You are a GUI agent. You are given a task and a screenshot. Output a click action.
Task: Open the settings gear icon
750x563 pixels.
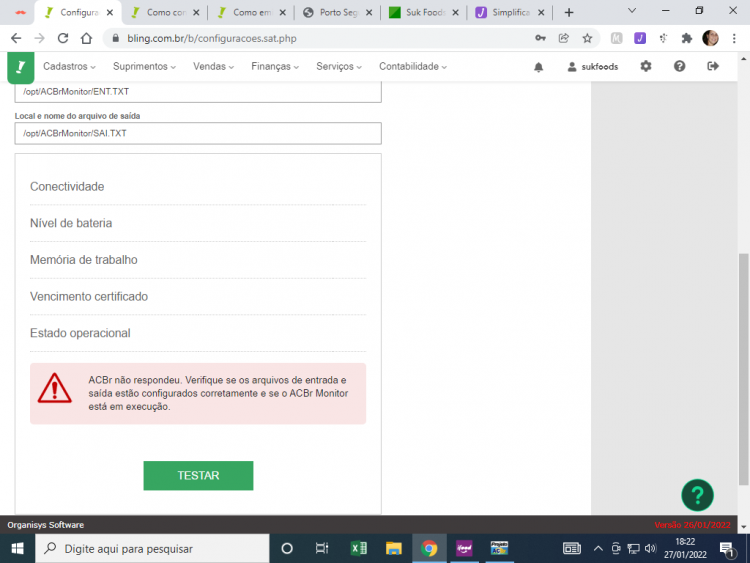[x=646, y=66]
